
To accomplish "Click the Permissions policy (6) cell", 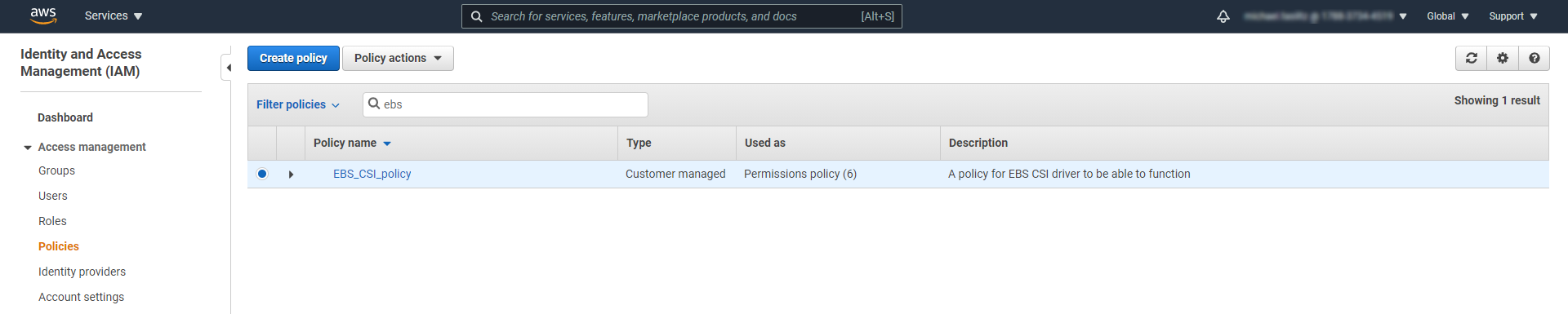I will 800,174.
